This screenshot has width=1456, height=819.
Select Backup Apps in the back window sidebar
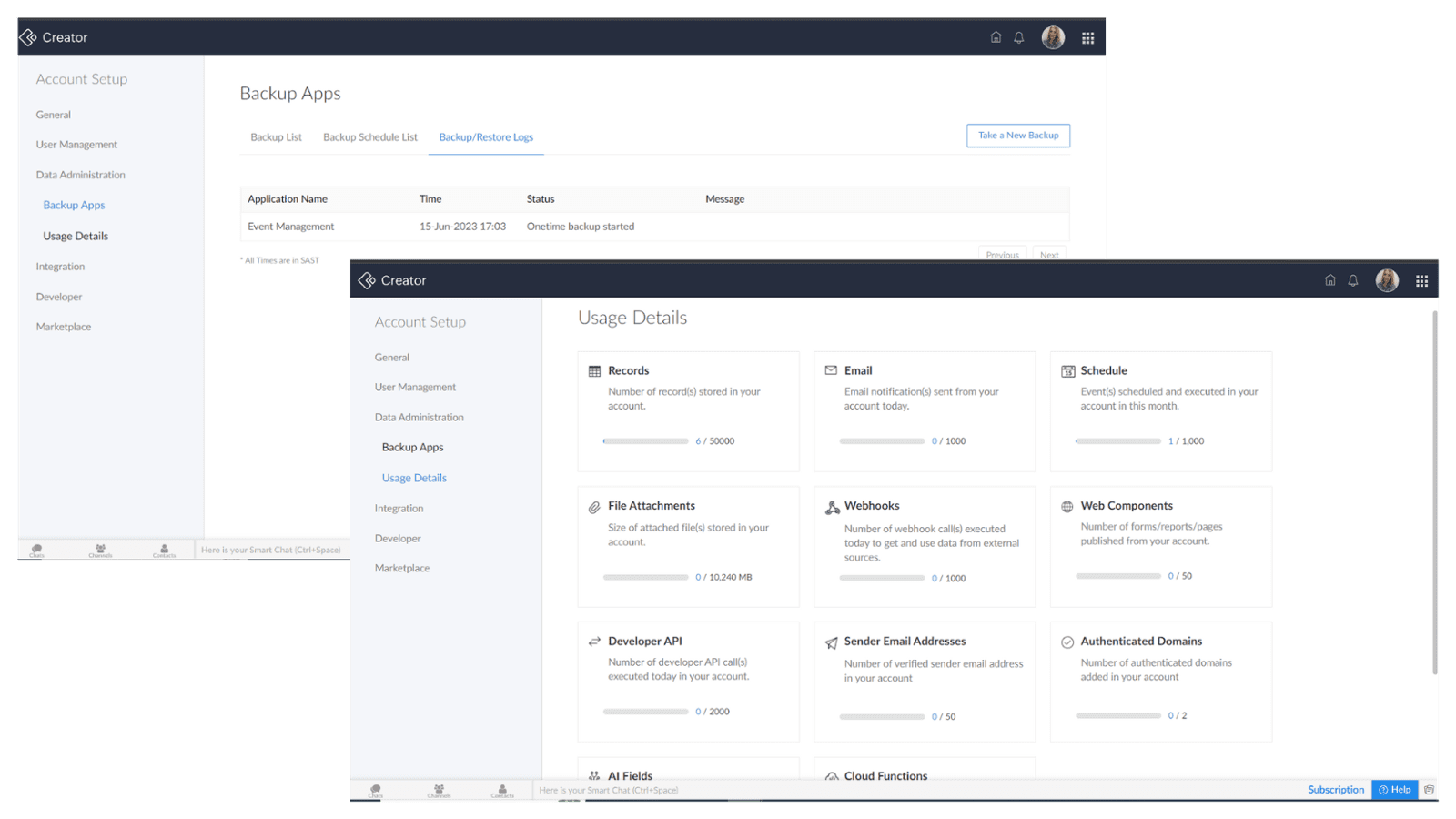74,206
